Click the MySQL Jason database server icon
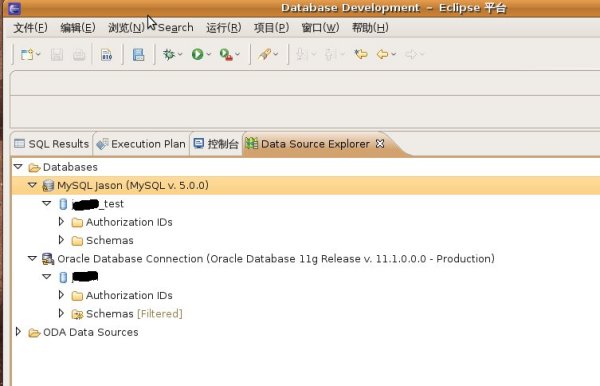Image resolution: width=600 pixels, height=386 pixels. (x=48, y=186)
